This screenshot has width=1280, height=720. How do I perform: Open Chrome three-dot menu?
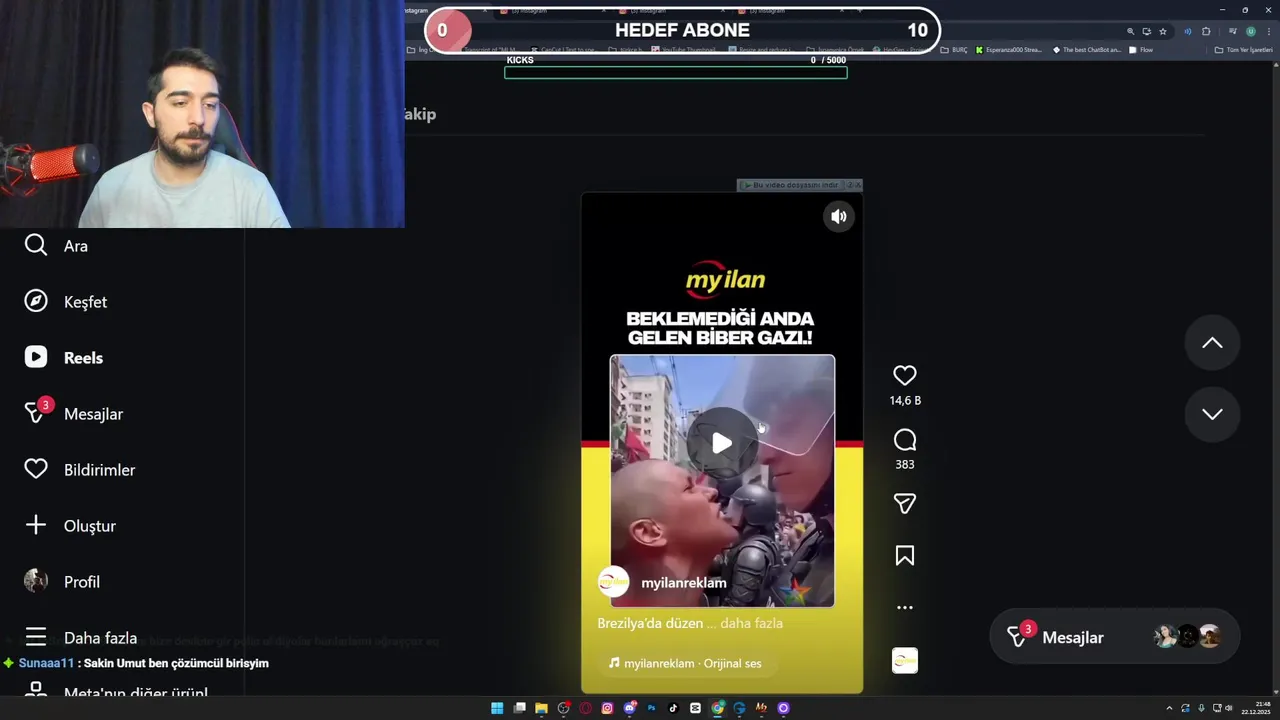(1269, 31)
